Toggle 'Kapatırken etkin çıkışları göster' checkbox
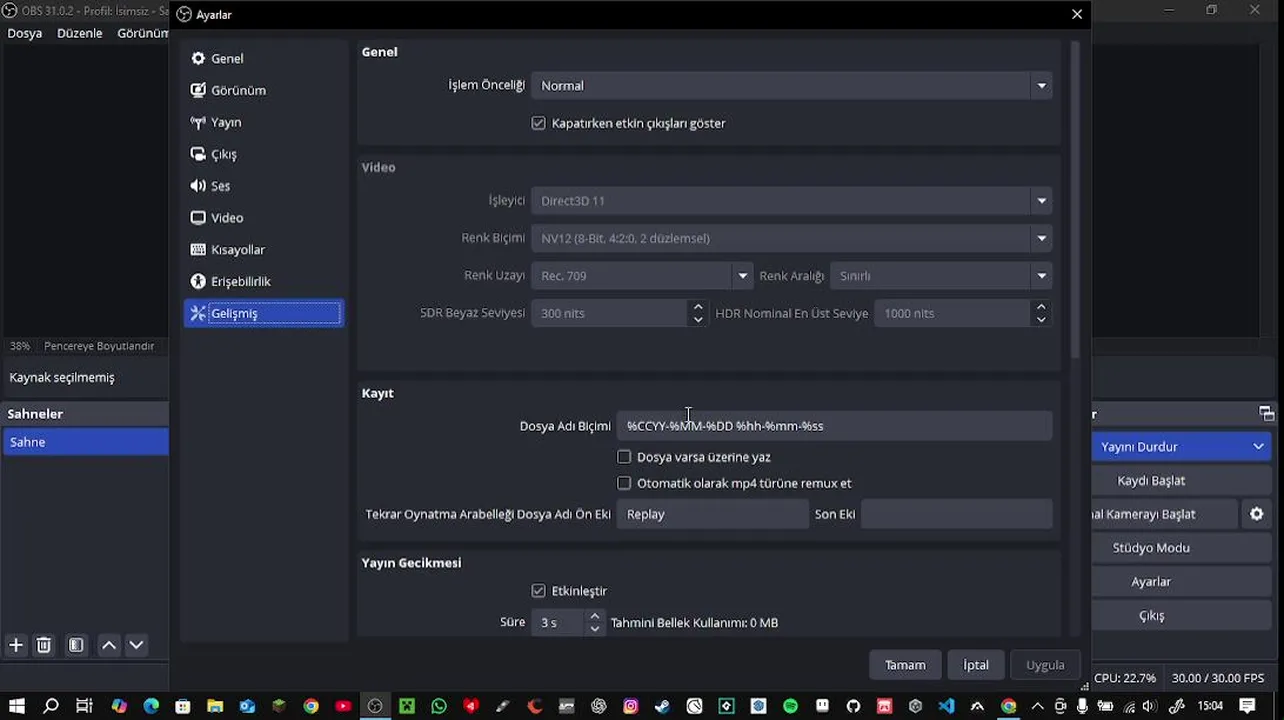The height and width of the screenshot is (720, 1284). (x=539, y=123)
